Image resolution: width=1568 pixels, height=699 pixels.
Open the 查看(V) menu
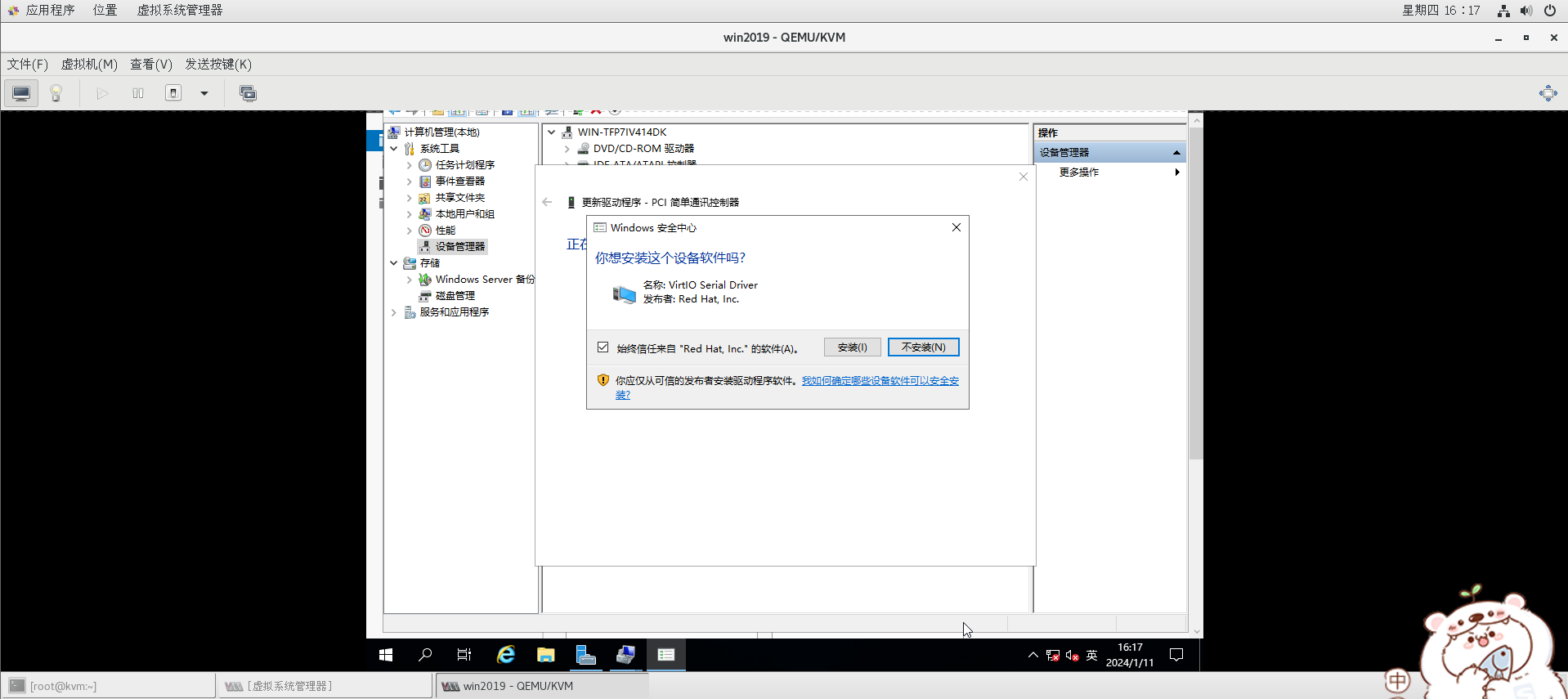pyautogui.click(x=151, y=64)
